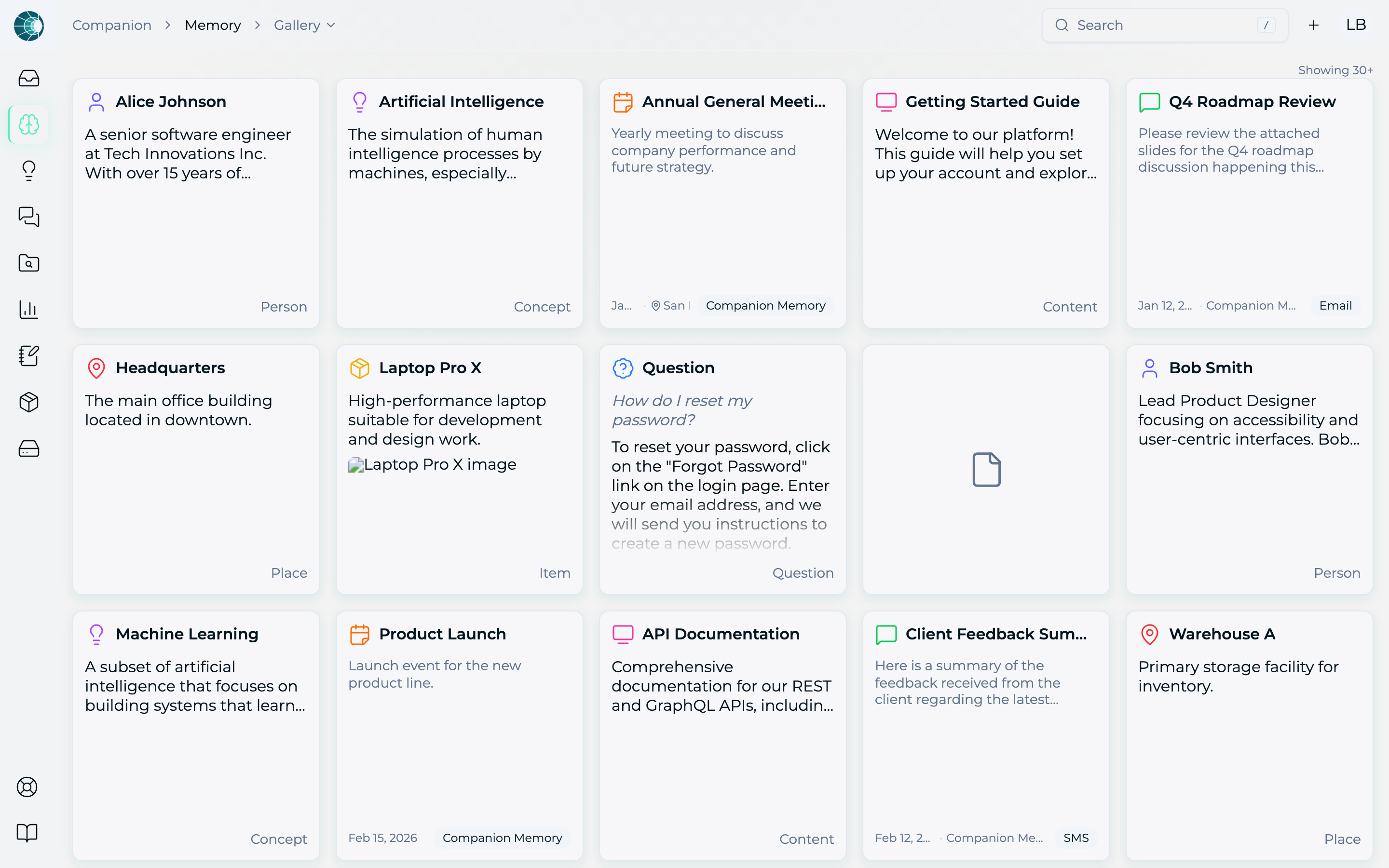Open the folder search sidebar icon
Image resolution: width=1389 pixels, height=868 pixels.
pos(29,263)
